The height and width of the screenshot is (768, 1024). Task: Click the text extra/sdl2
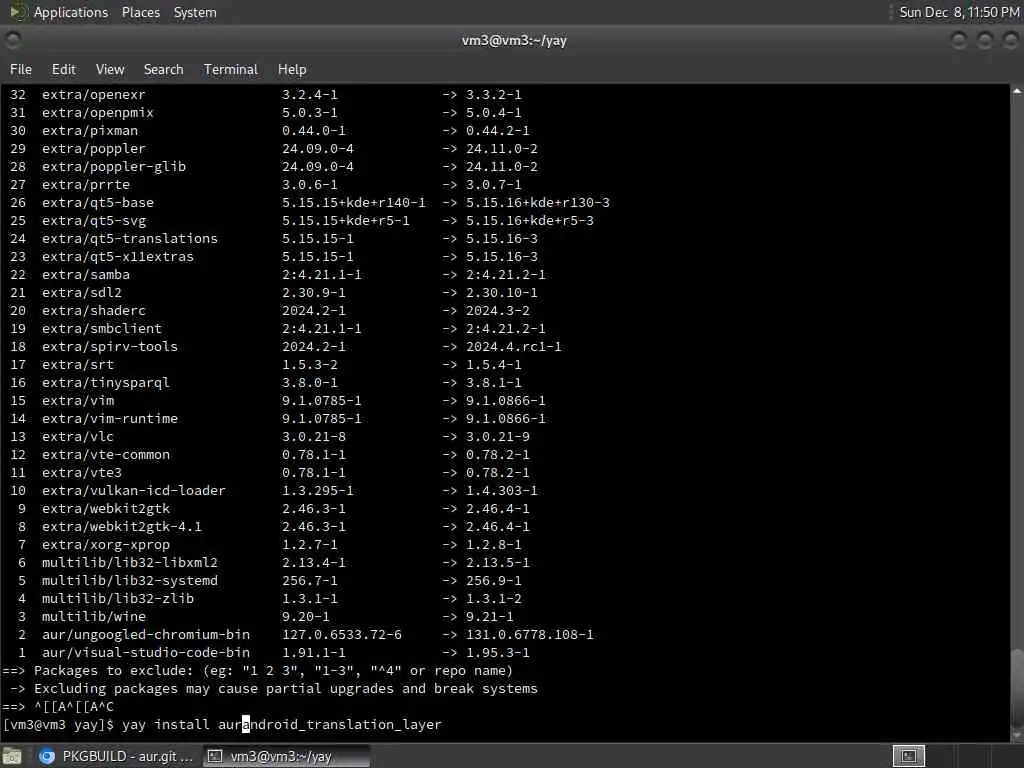(82, 293)
